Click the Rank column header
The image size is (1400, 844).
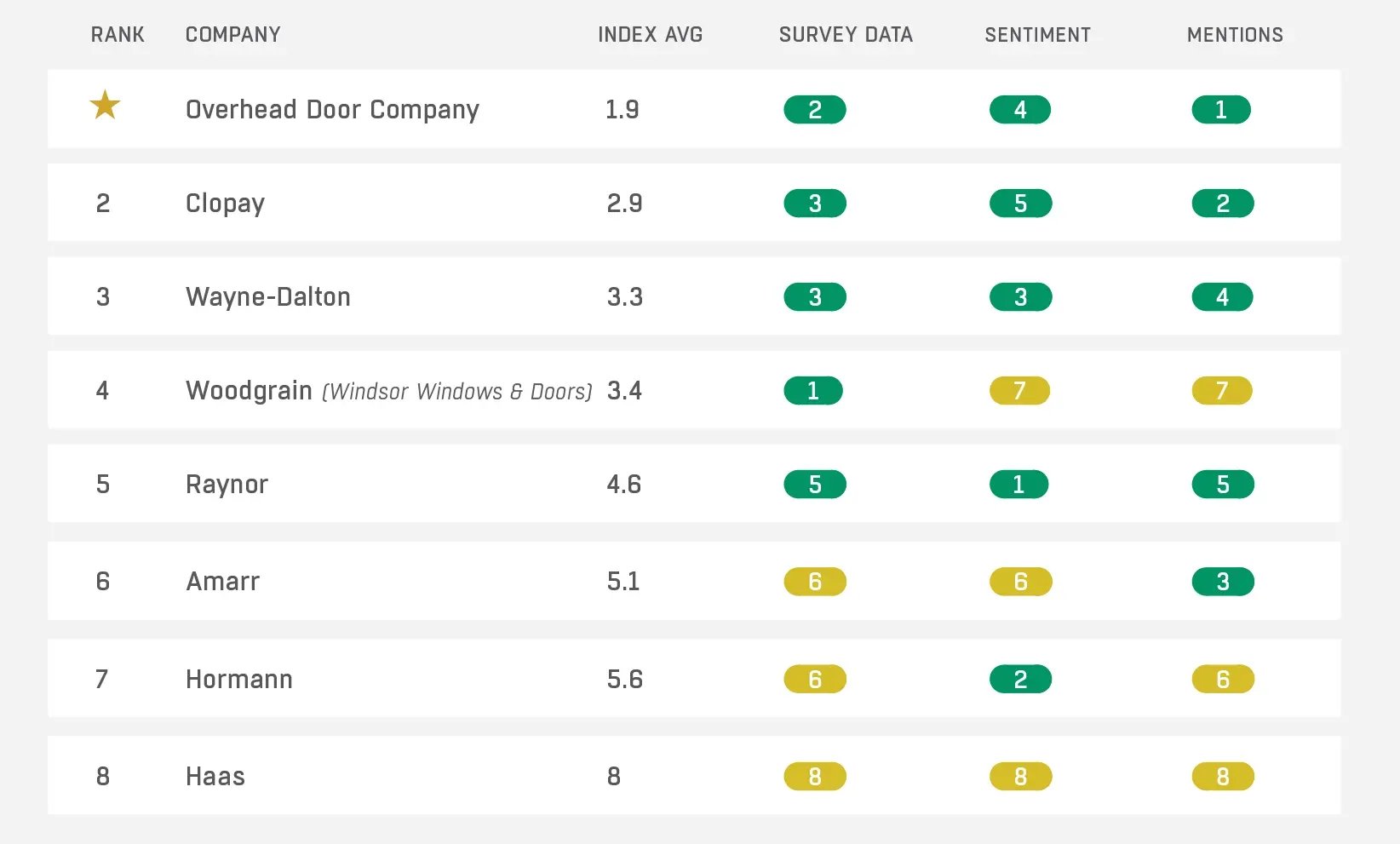pos(118,35)
